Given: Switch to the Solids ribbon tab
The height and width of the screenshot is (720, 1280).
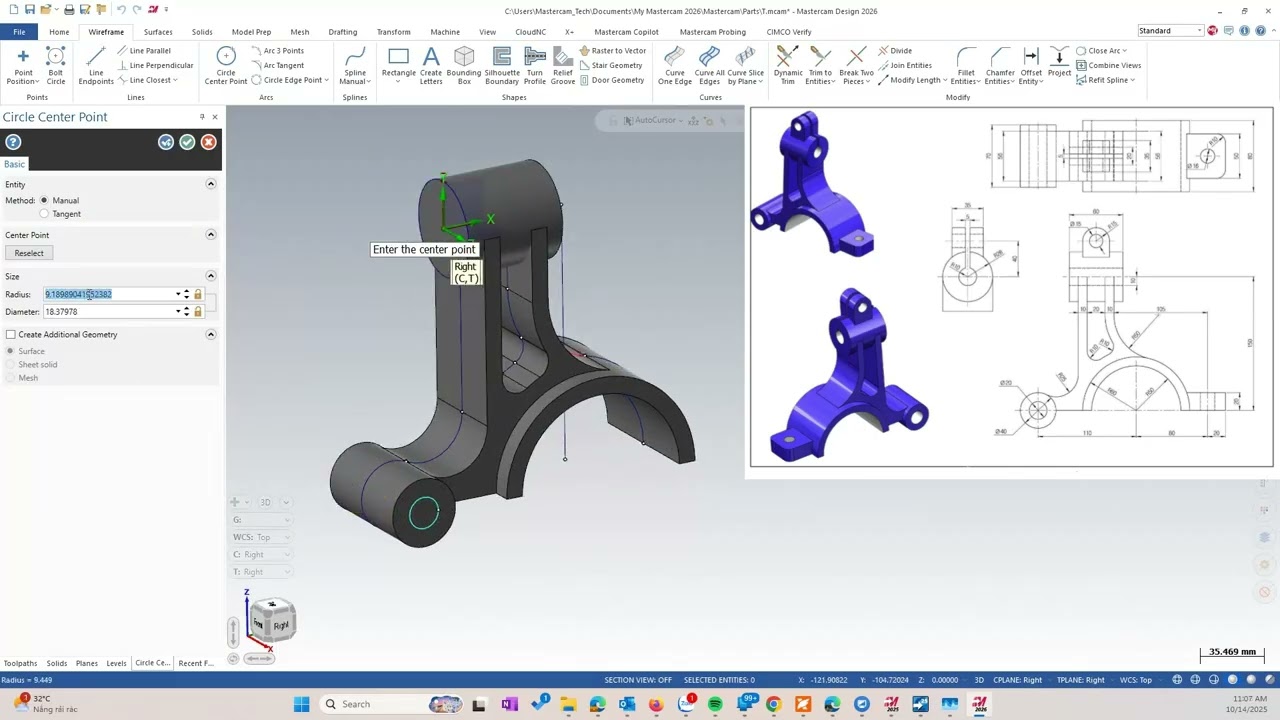Looking at the screenshot, I should click(x=202, y=32).
